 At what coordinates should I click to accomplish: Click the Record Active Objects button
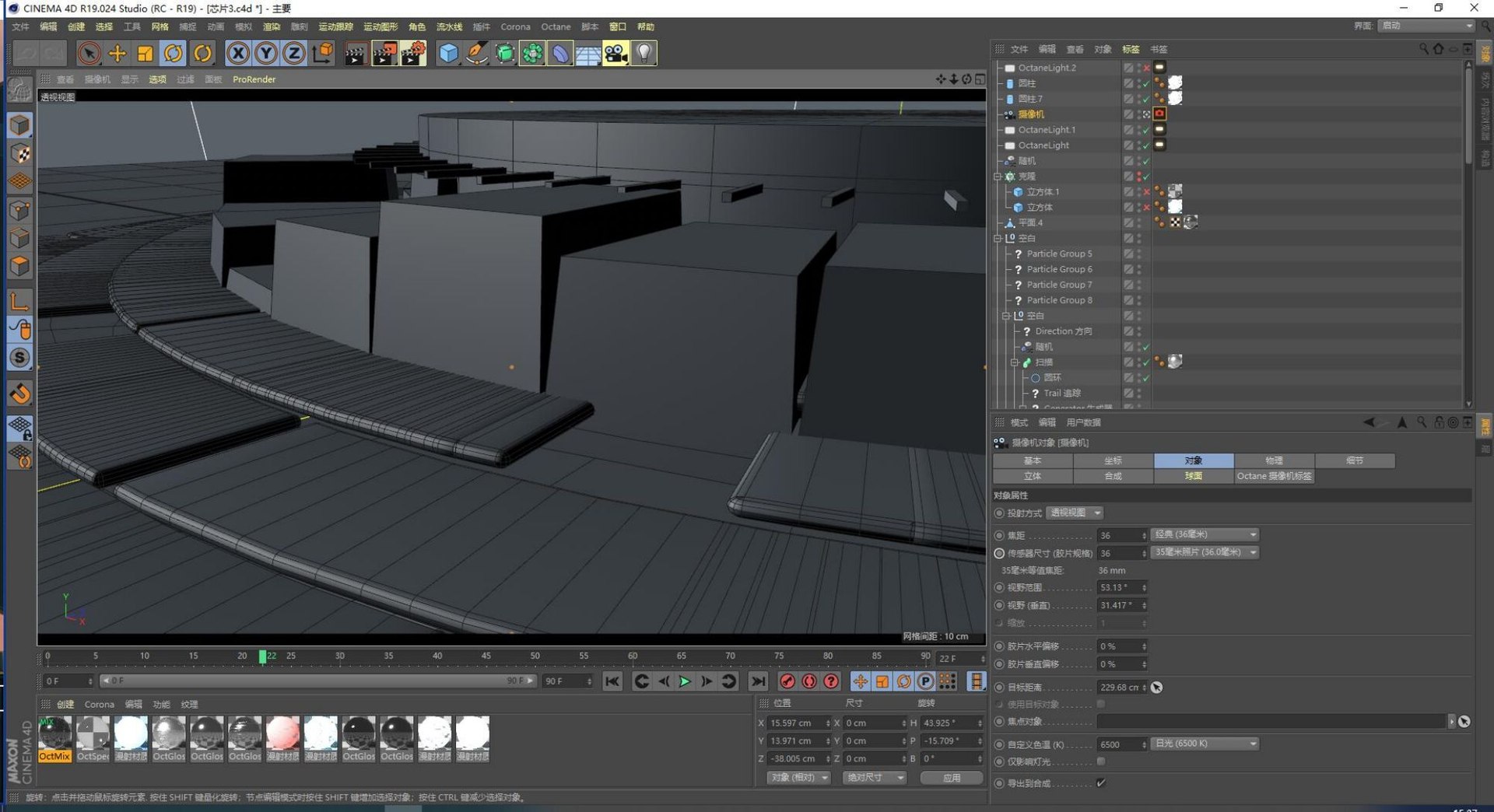[x=787, y=681]
